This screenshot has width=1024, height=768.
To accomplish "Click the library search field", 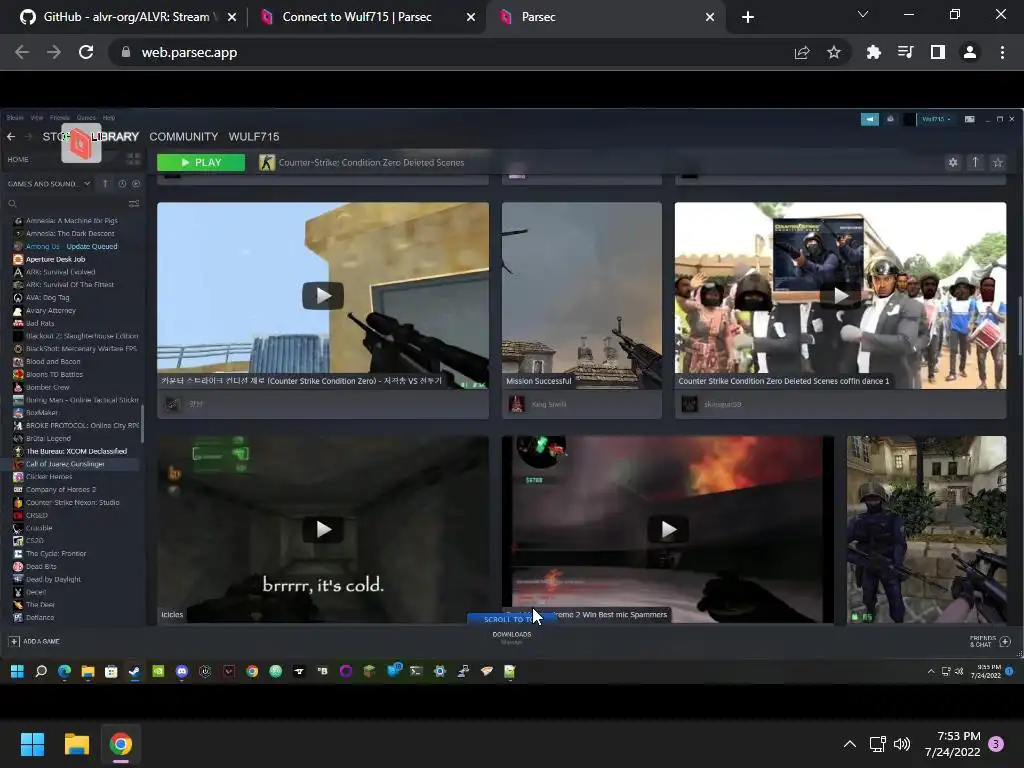I will tap(65, 204).
